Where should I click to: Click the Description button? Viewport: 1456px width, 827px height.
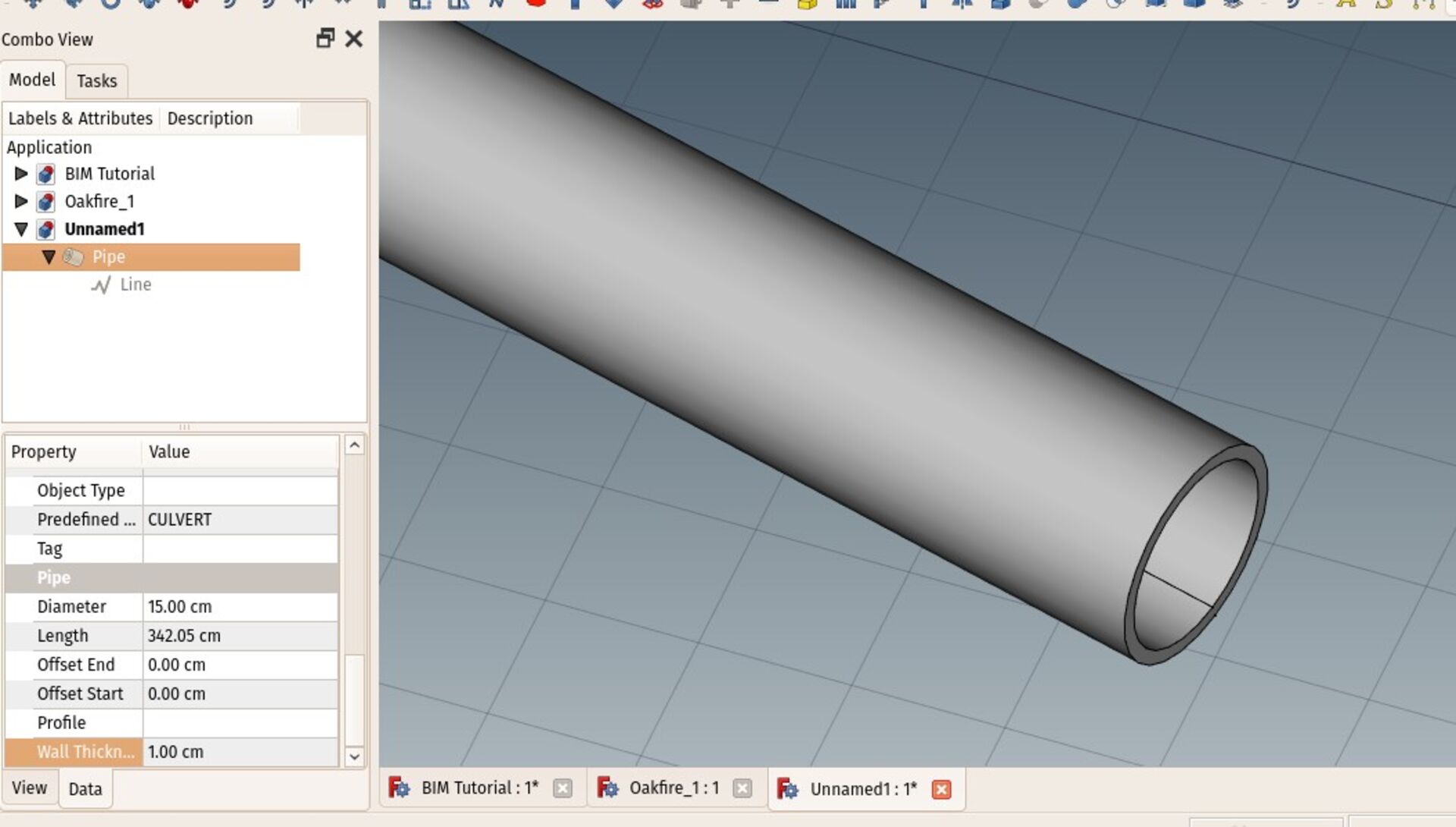tap(210, 118)
